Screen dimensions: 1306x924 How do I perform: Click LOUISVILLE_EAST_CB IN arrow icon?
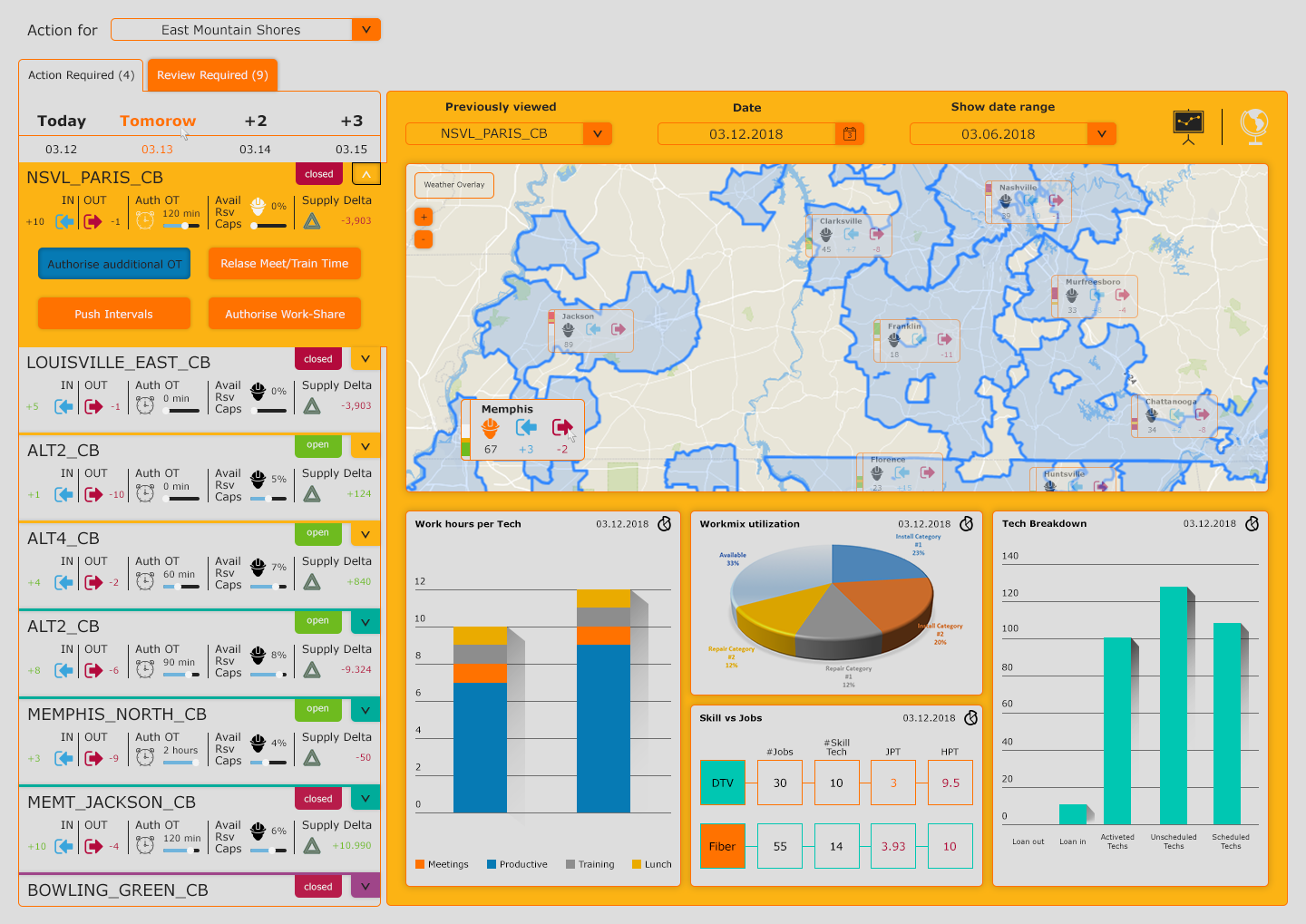click(x=64, y=406)
